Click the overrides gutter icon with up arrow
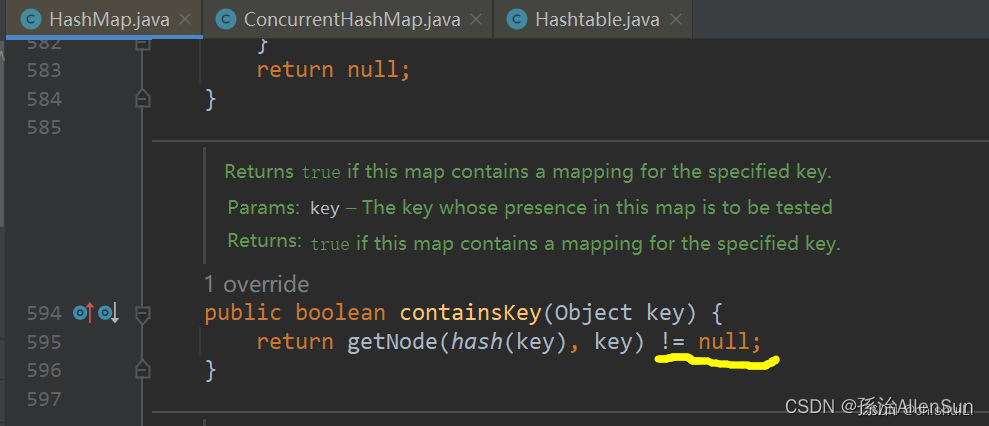Image resolution: width=989 pixels, height=426 pixels. 84,312
